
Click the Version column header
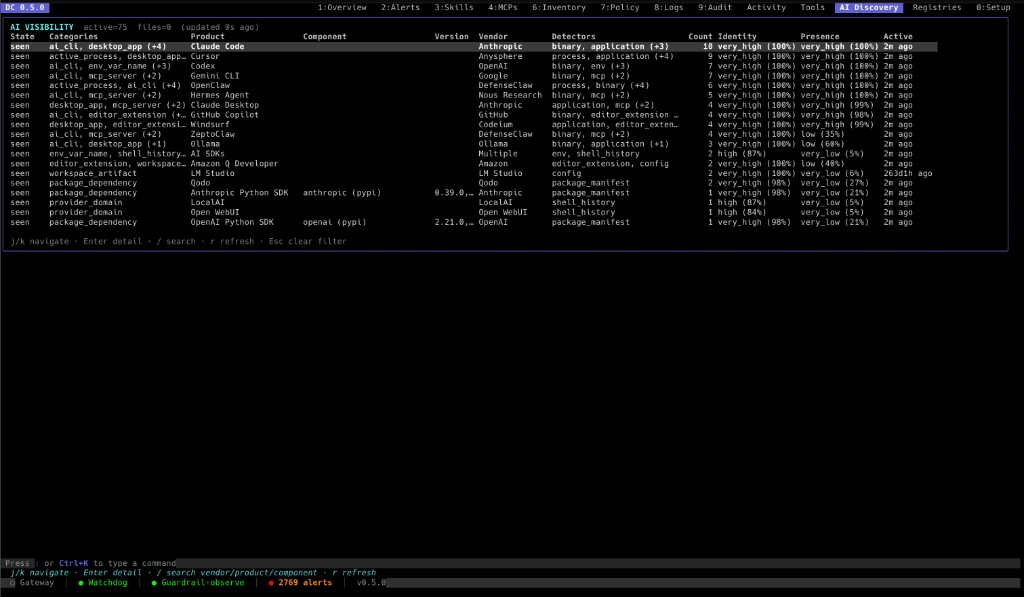tap(451, 37)
